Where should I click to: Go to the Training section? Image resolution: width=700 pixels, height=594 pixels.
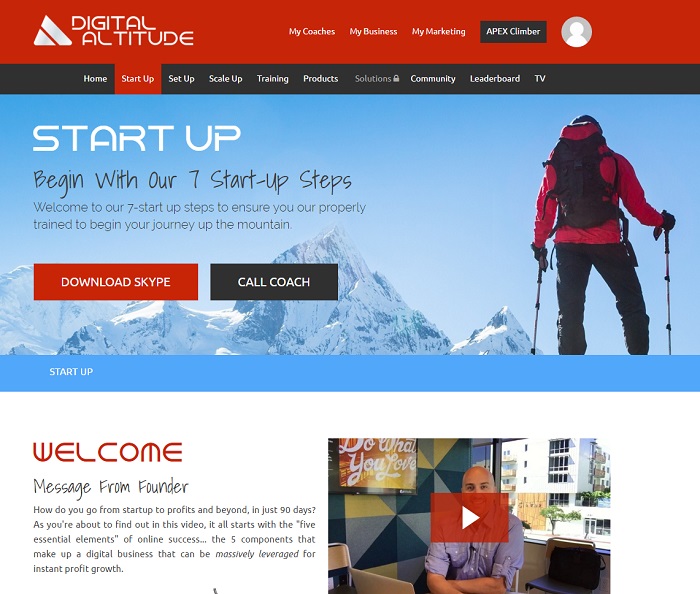[272, 79]
